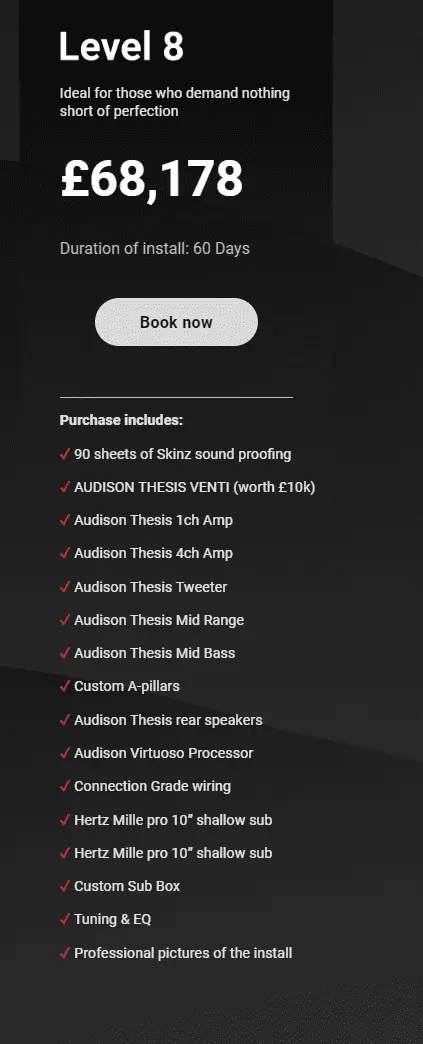
Task: Click Audison Thesis Mid Bass item
Action: tap(147, 653)
